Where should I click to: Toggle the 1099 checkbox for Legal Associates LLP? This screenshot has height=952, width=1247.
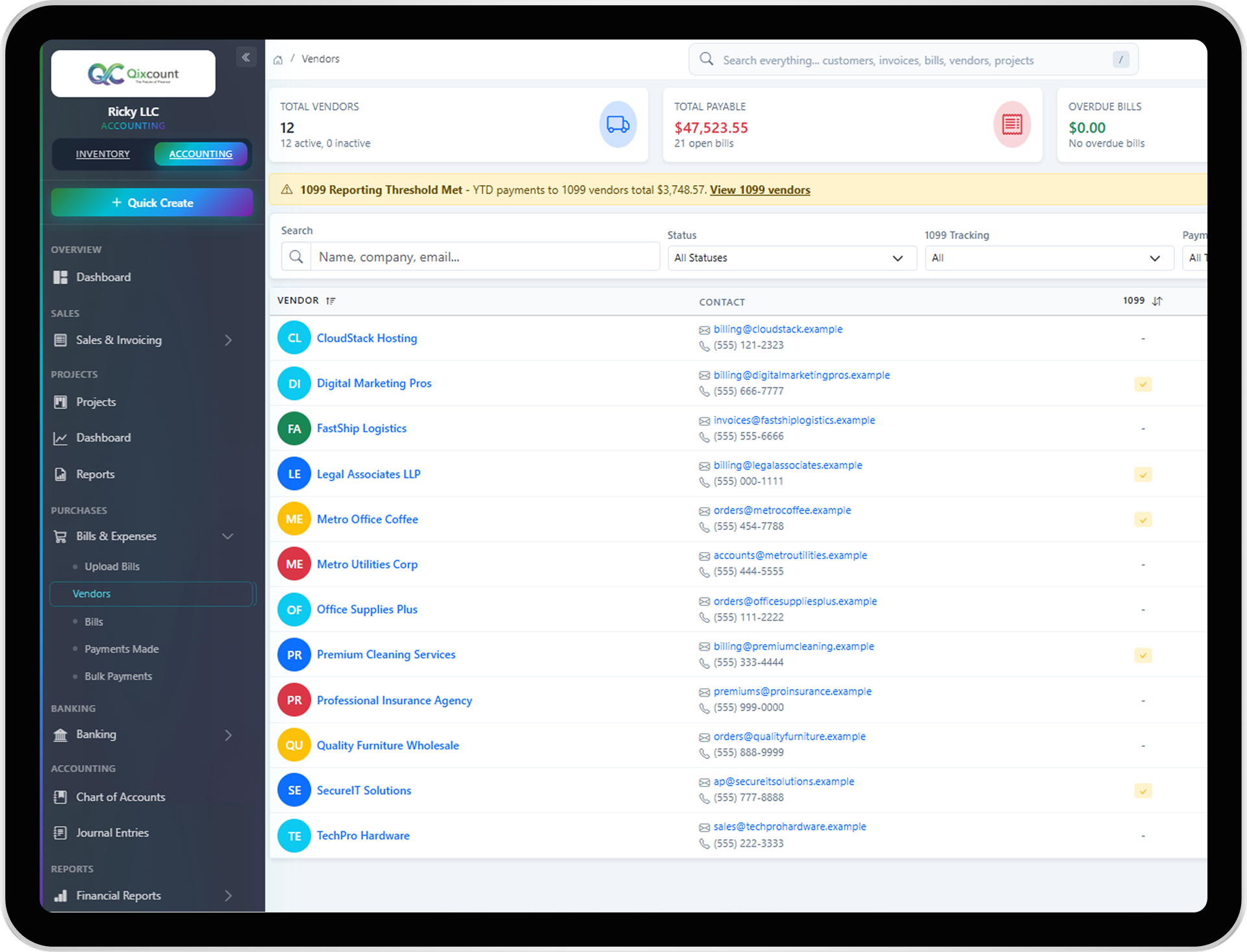click(1143, 475)
